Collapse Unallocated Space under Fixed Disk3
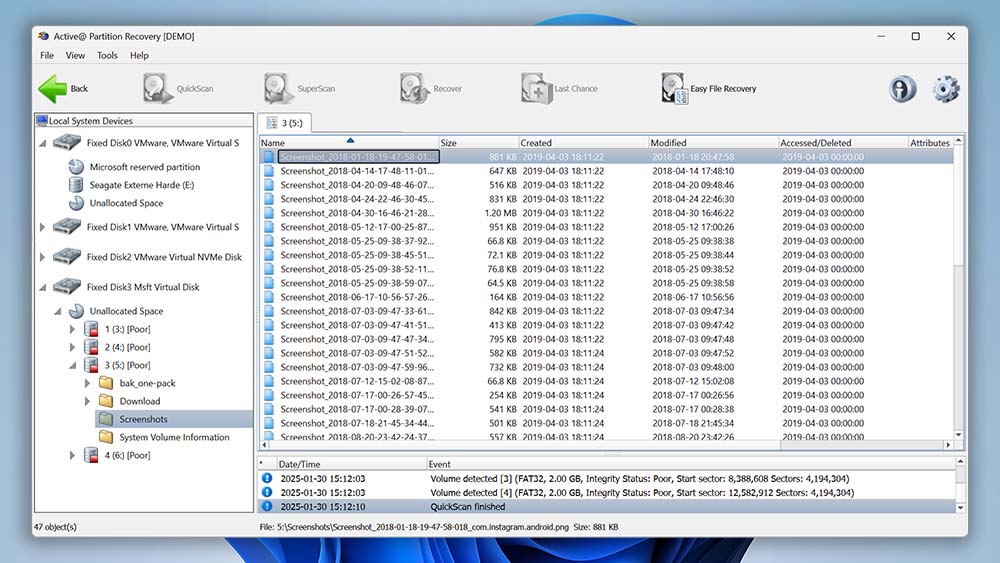The height and width of the screenshot is (563, 1000). (x=57, y=312)
